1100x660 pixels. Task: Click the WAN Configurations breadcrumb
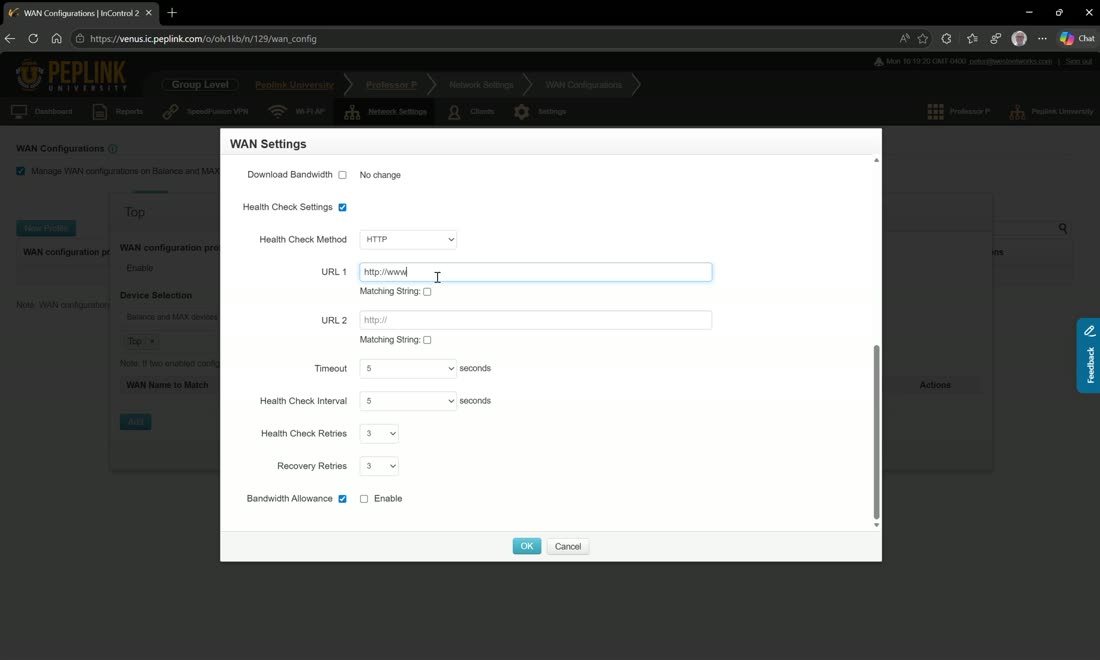coord(584,85)
